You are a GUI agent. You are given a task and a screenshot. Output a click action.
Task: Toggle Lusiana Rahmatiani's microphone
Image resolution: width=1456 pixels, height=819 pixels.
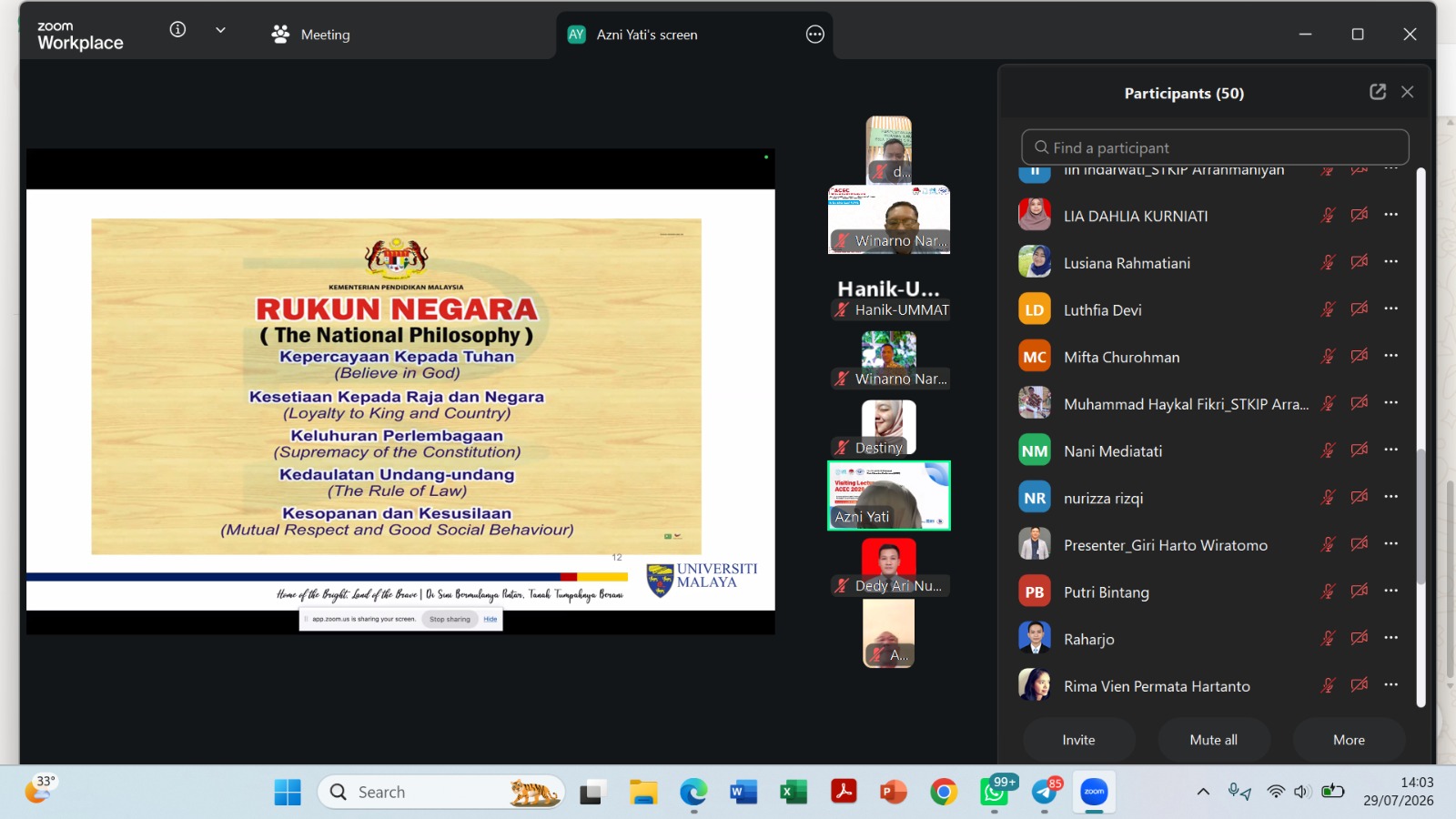click(1329, 262)
